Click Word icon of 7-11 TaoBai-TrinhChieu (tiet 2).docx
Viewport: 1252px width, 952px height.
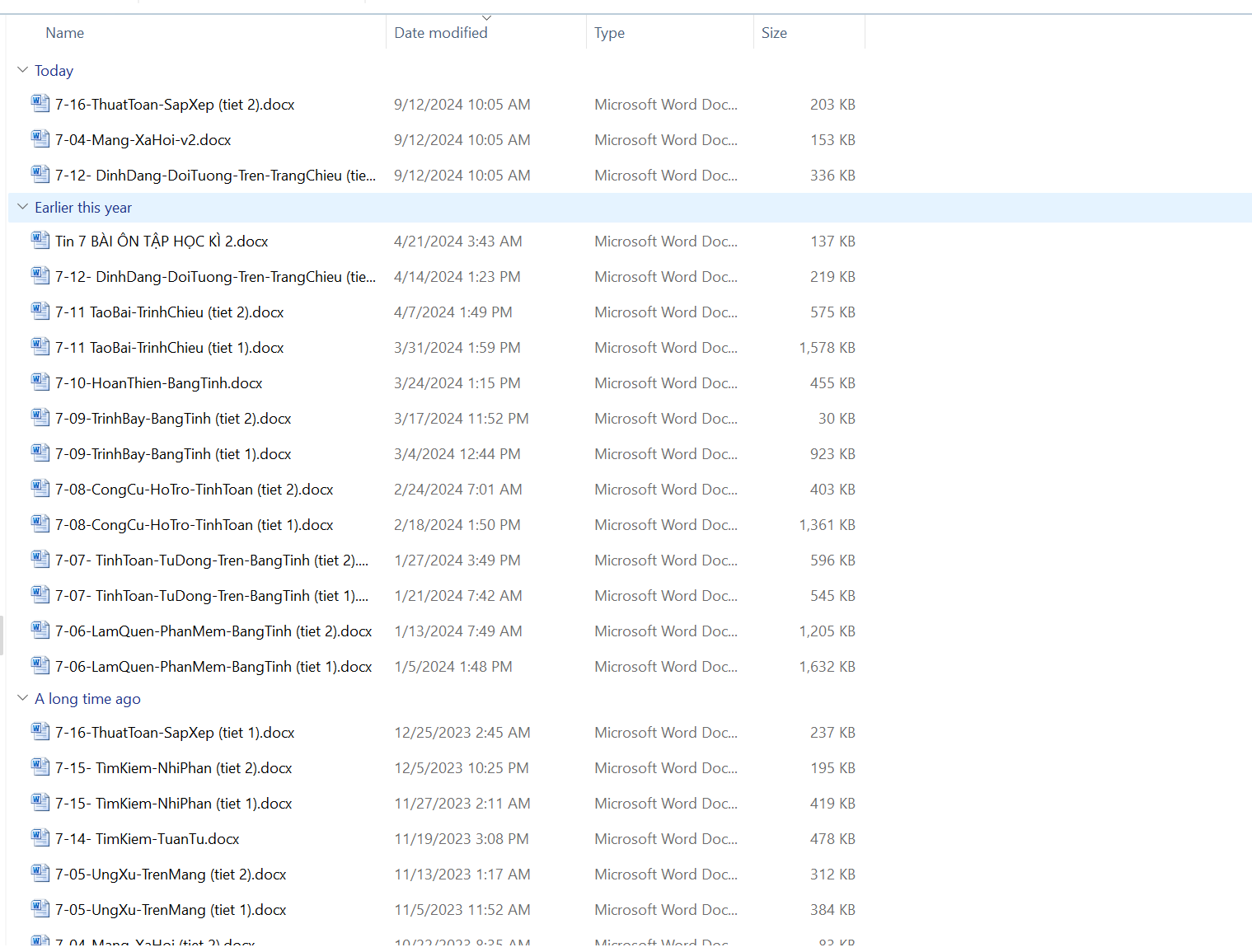point(40,311)
